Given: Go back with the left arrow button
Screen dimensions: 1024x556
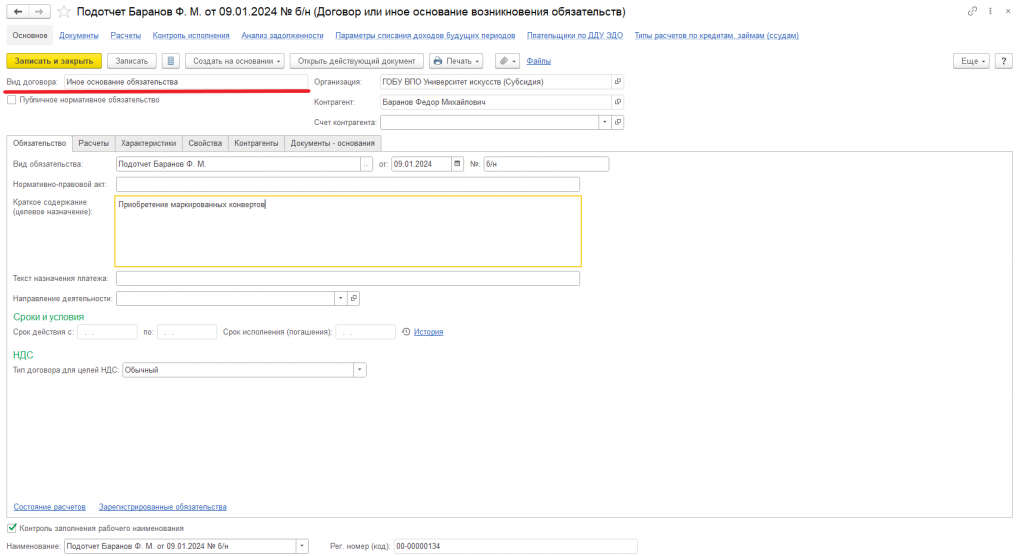Looking at the screenshot, I should 18,12.
